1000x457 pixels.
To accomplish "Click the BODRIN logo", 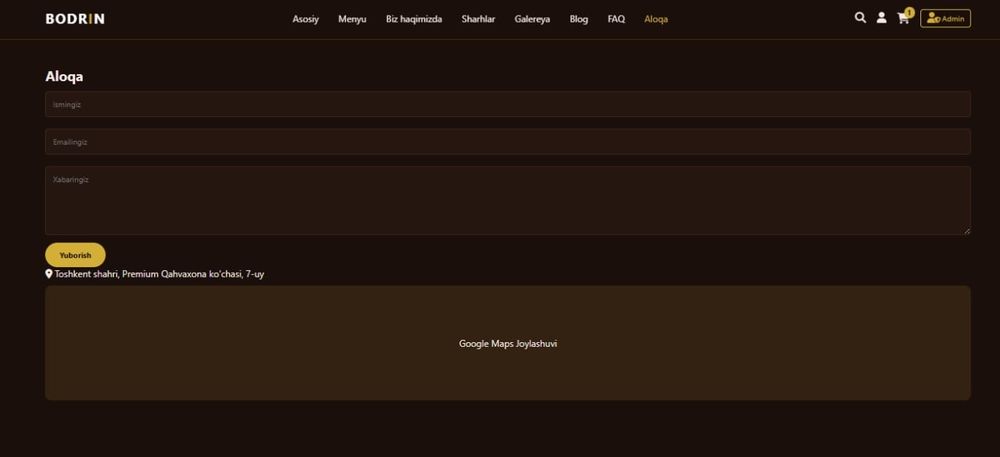I will [x=75, y=19].
